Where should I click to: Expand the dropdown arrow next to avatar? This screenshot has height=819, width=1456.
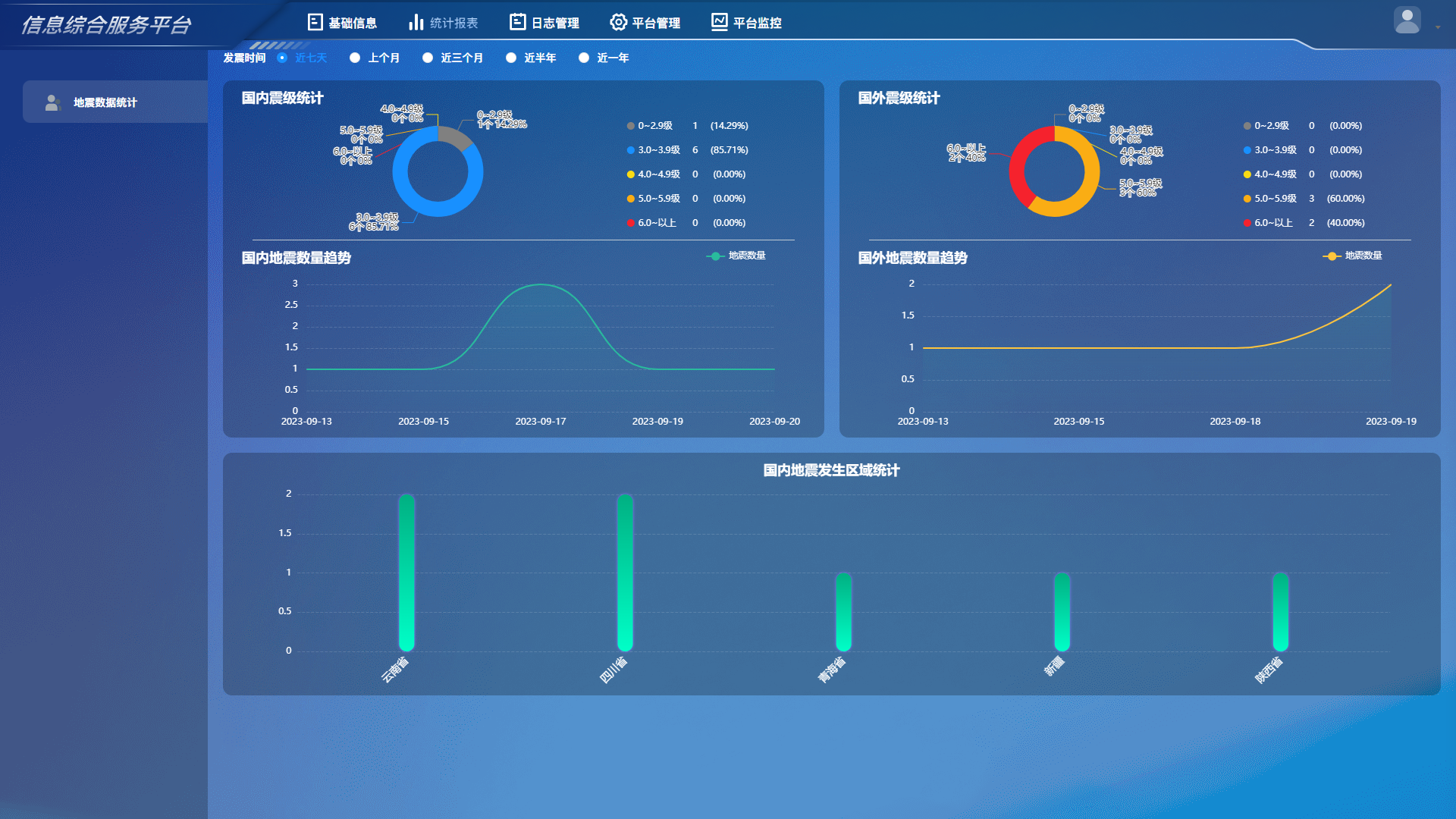click(x=1438, y=27)
